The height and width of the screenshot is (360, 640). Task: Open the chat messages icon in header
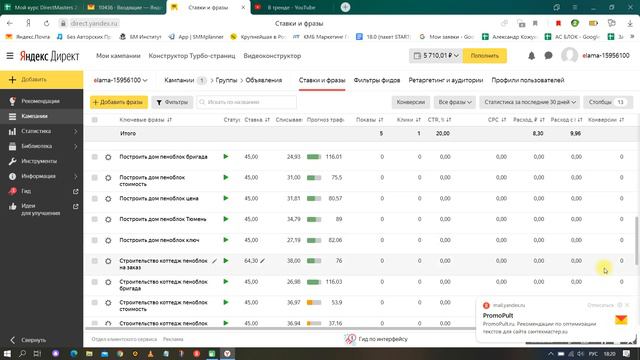tap(548, 56)
